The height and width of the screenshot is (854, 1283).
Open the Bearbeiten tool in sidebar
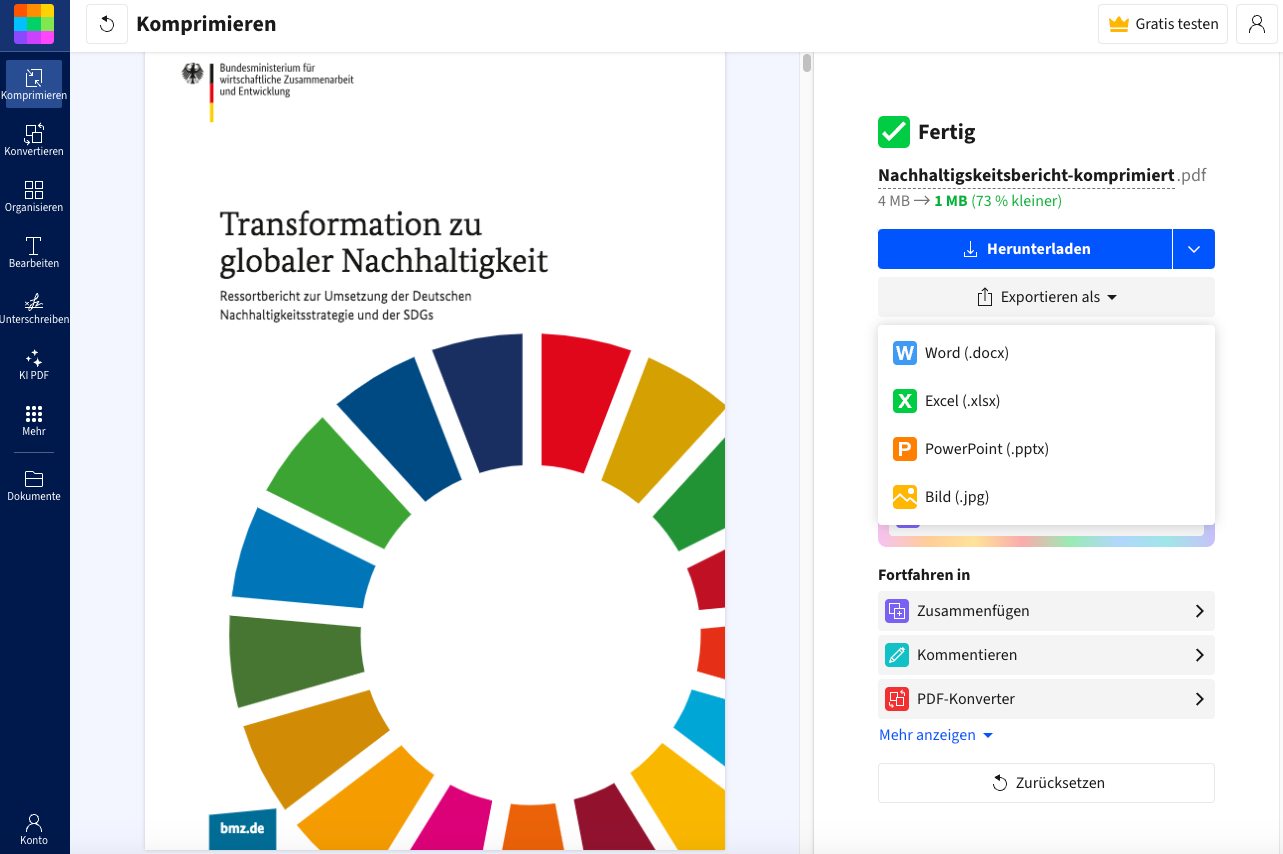click(34, 252)
